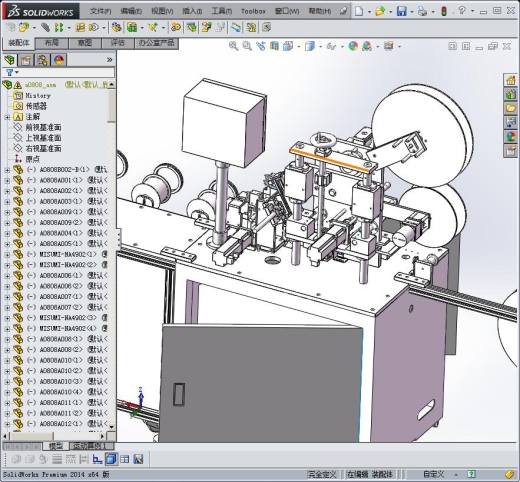This screenshot has width=520, height=482.
Task: Select 前视基准面 plane in tree
Action: [x=43, y=127]
